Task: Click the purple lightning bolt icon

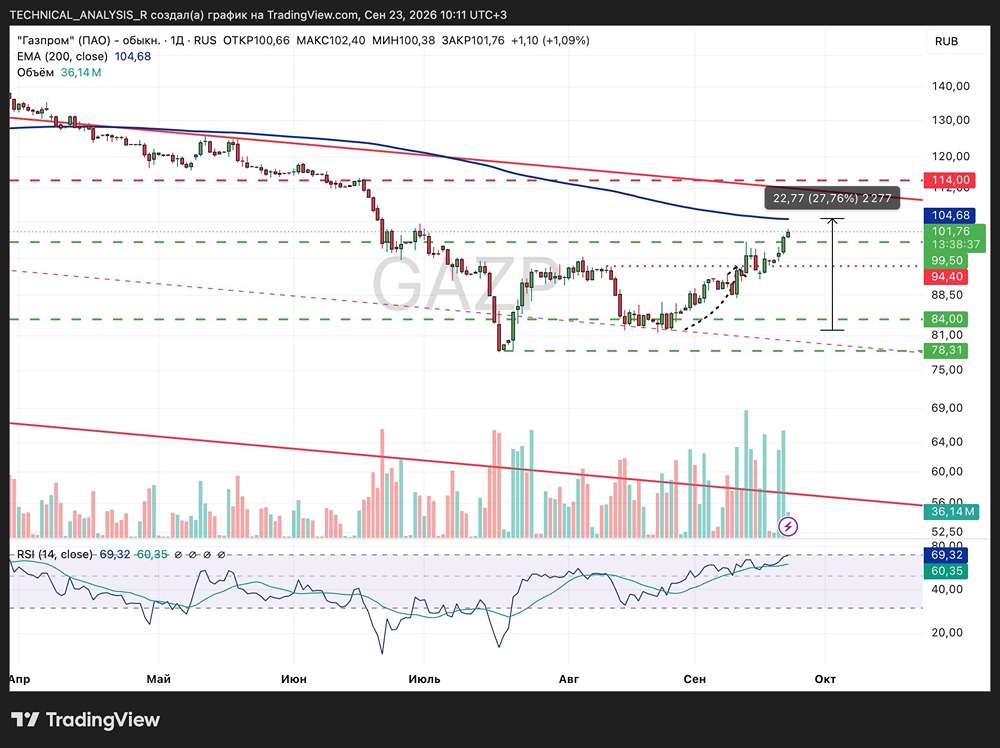Action: tap(788, 526)
